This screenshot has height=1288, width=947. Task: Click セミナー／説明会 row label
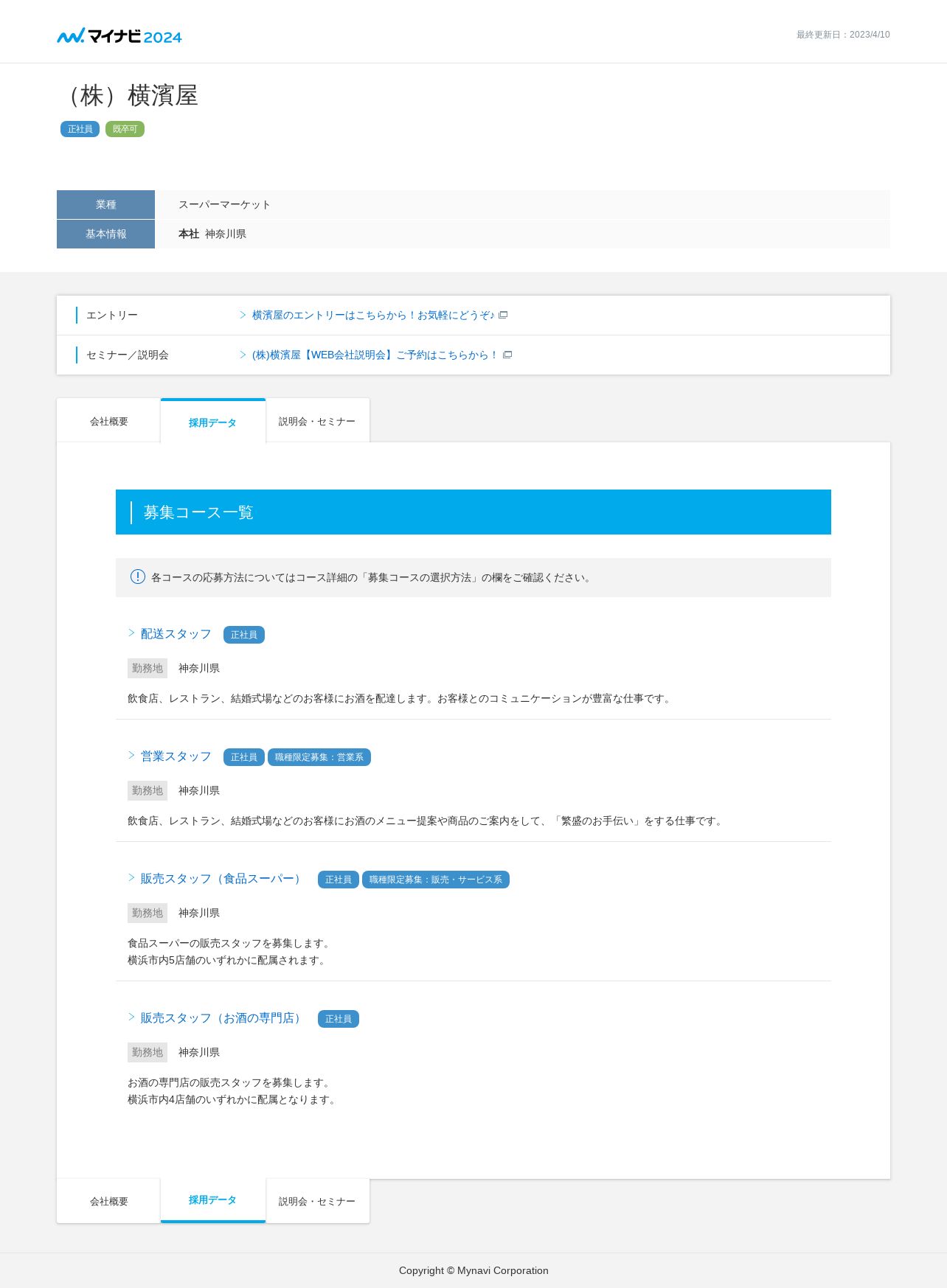tap(128, 355)
